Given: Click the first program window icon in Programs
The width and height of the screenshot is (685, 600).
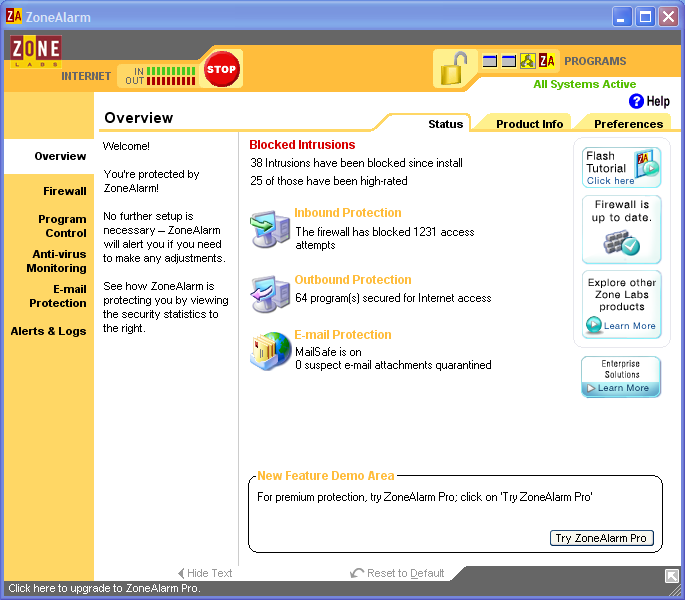Looking at the screenshot, I should (490, 61).
